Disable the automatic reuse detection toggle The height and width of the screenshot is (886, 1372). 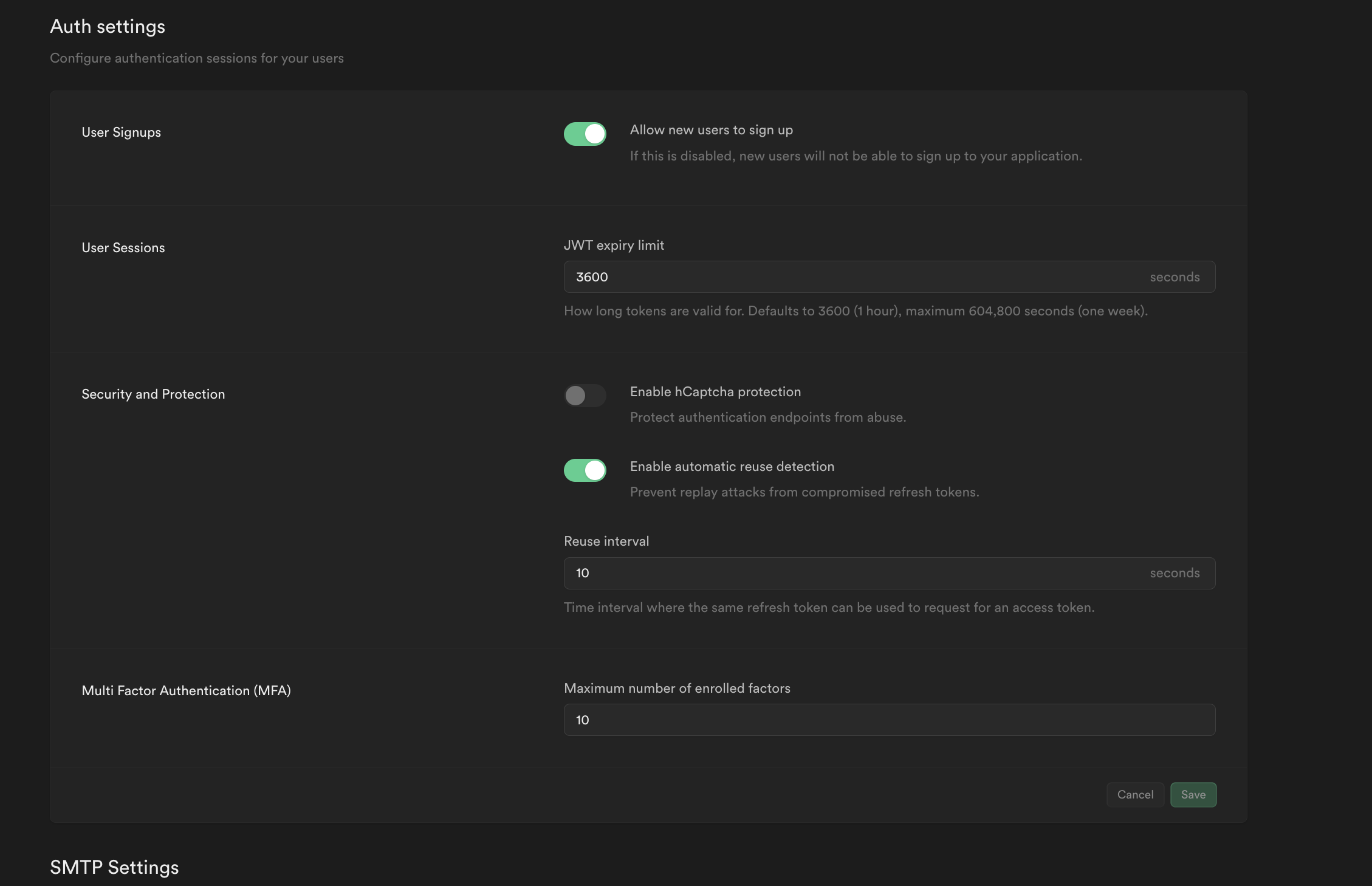pos(585,470)
